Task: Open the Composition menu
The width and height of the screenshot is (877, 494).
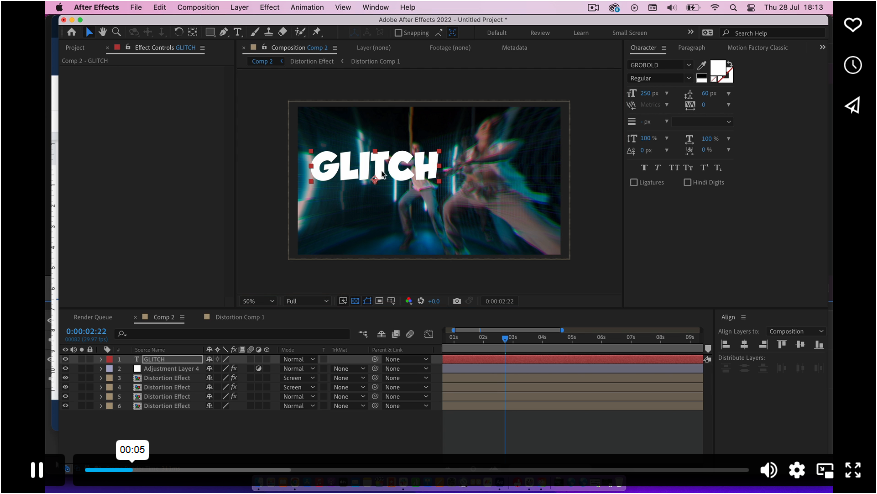Action: pos(198,7)
